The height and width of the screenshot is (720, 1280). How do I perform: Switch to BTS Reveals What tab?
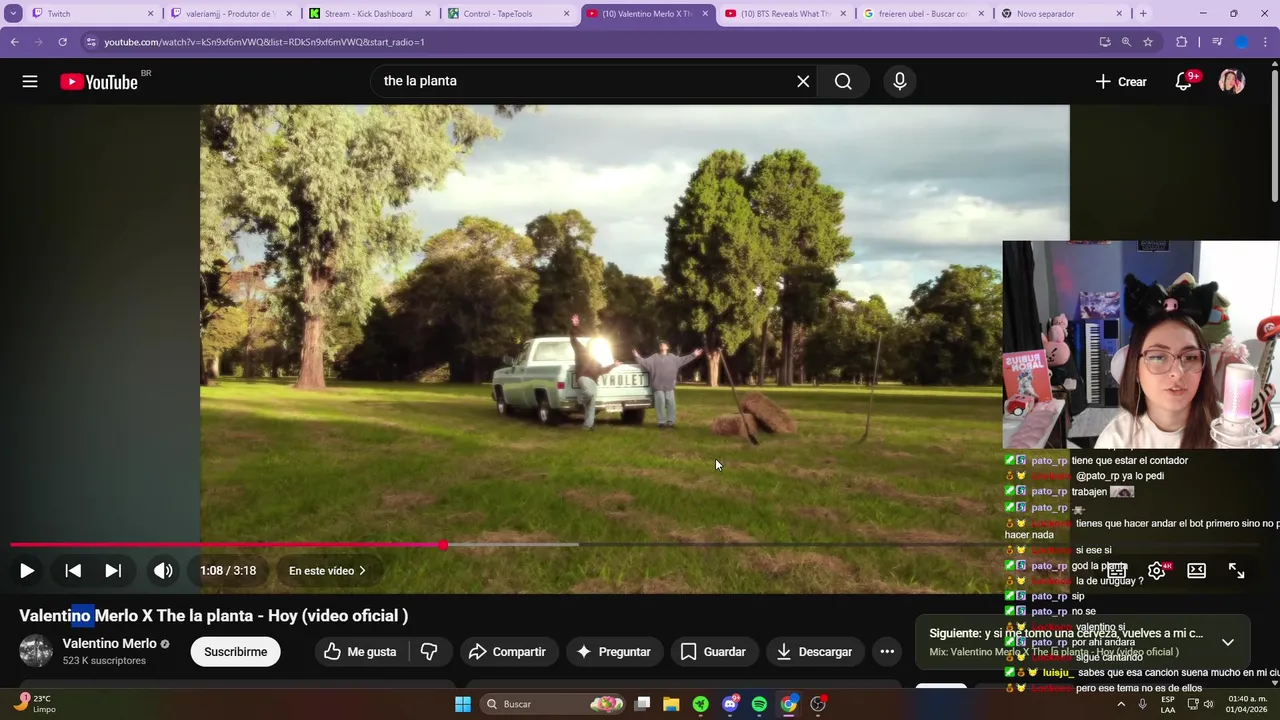[786, 14]
